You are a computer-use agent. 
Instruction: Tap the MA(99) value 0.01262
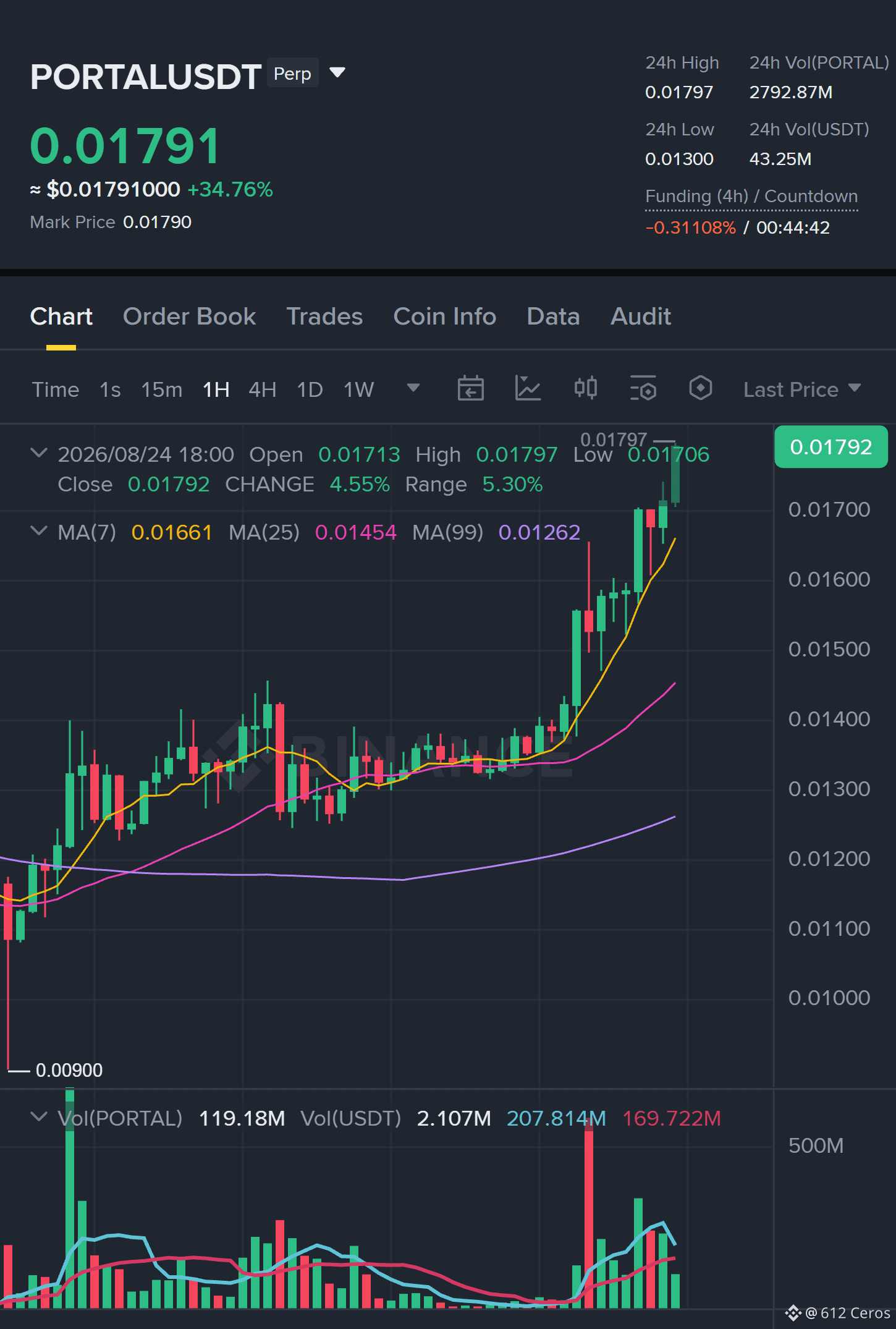click(x=539, y=532)
